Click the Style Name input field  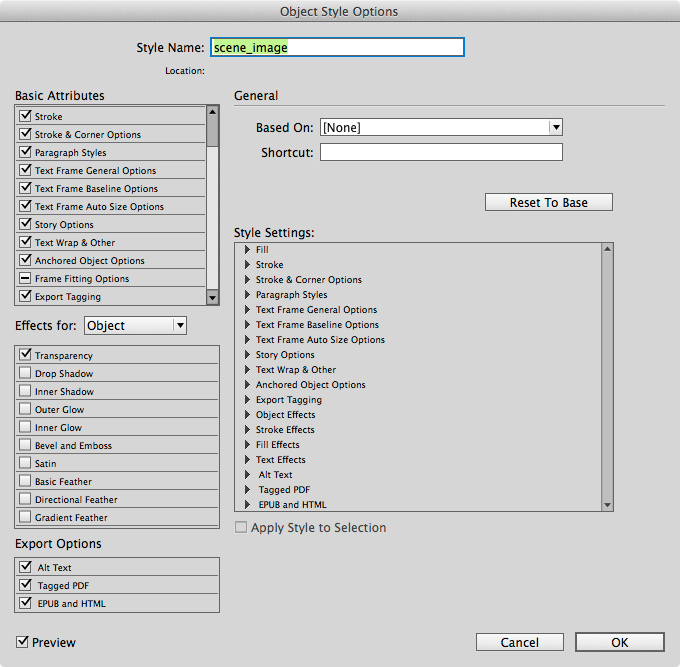(337, 47)
